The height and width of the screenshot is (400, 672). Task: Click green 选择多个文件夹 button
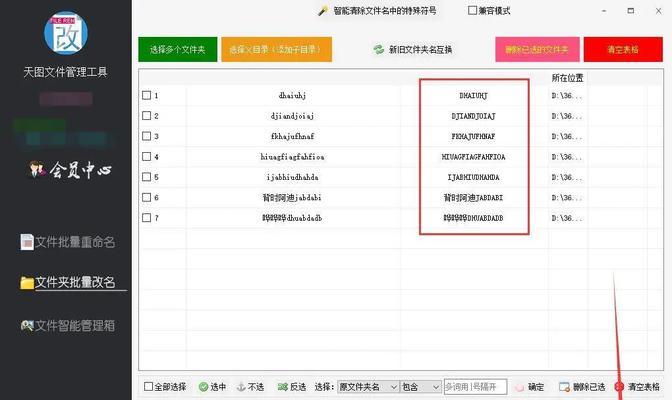tap(177, 49)
